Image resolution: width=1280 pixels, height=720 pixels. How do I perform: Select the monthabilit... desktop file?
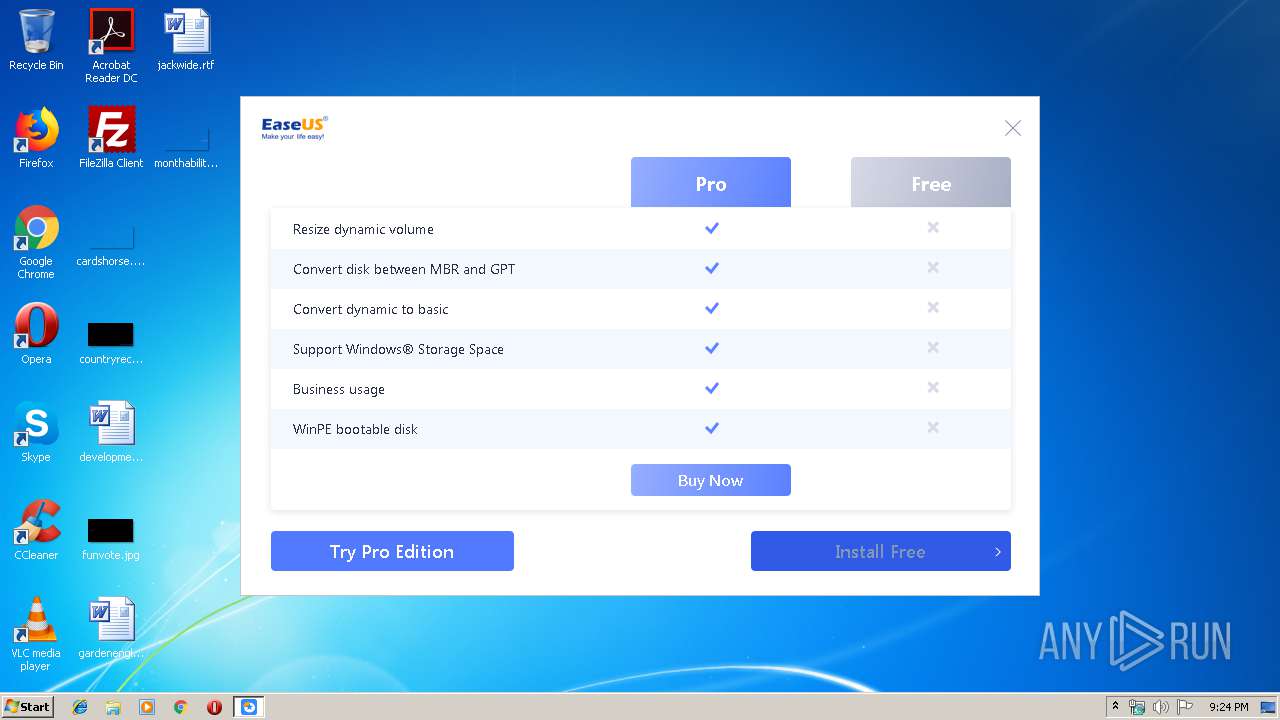tap(186, 146)
